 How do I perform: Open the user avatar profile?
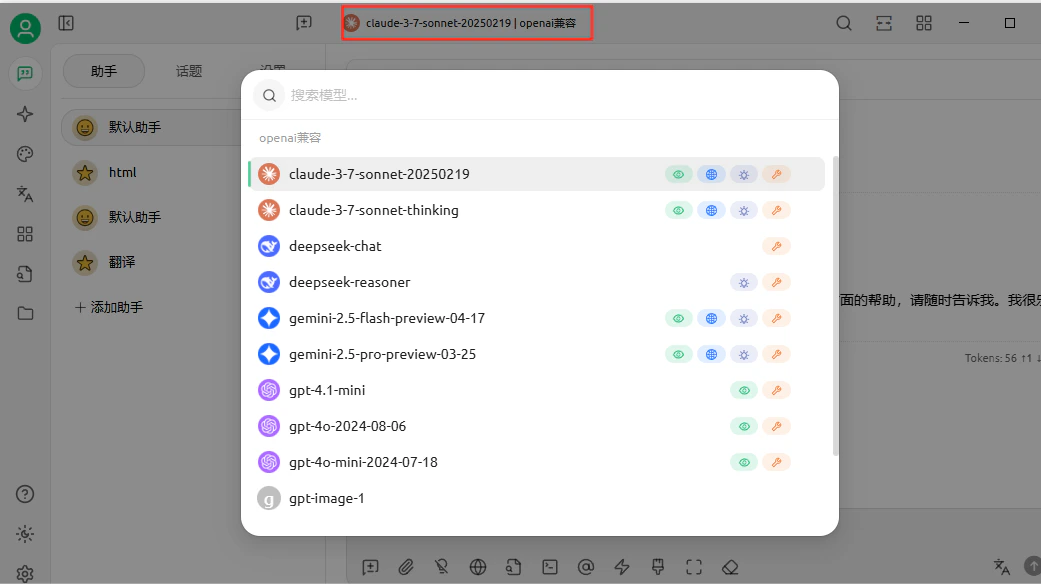click(25, 28)
